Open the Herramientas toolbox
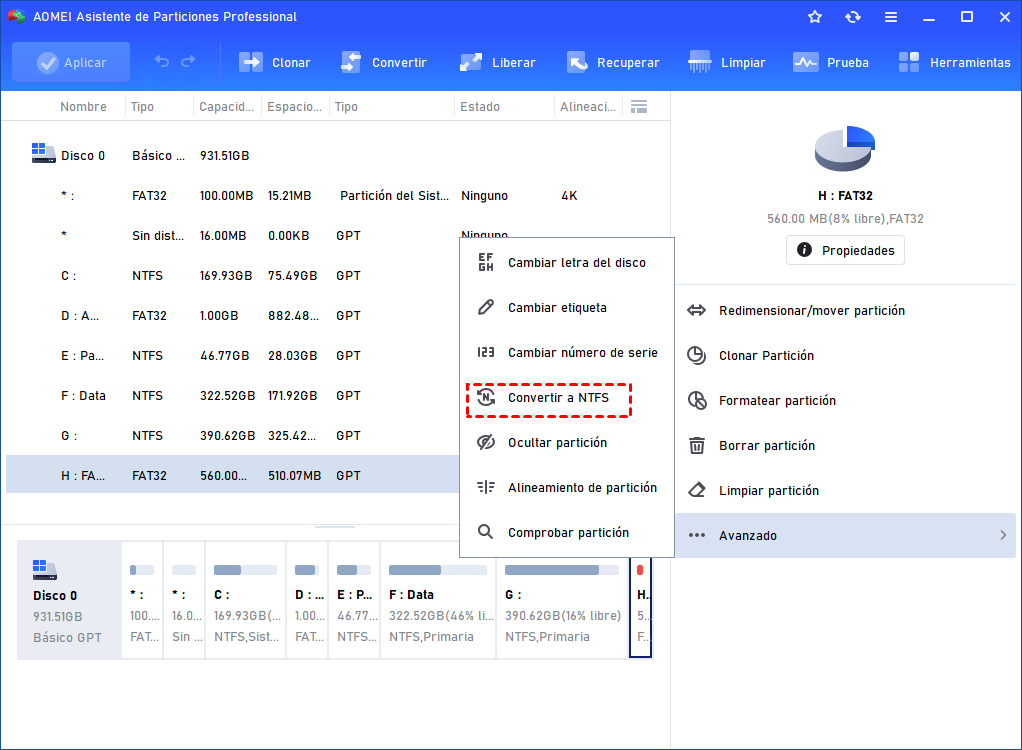This screenshot has height=750, width=1022. click(954, 62)
